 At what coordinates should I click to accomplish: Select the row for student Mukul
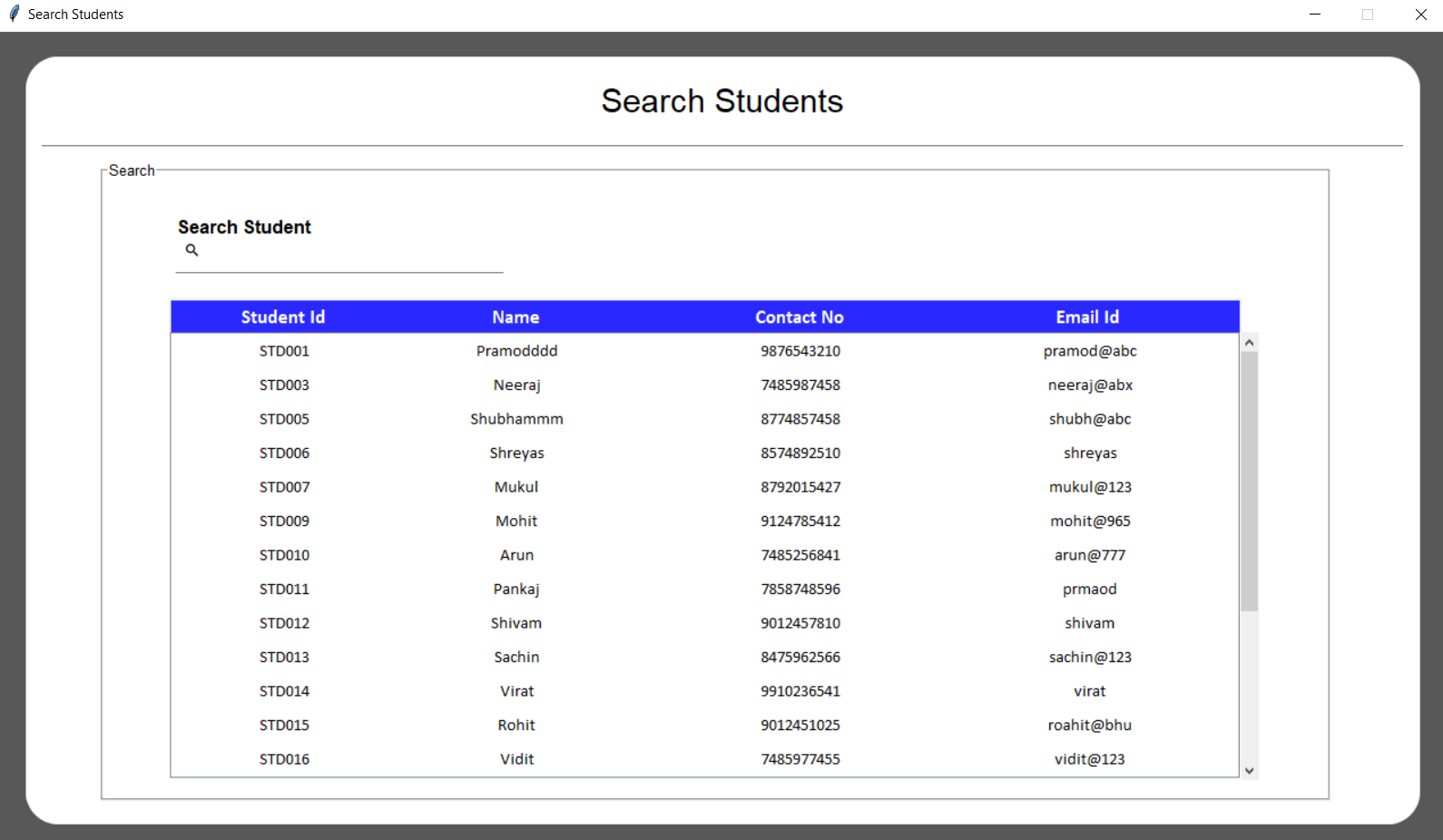(x=516, y=487)
